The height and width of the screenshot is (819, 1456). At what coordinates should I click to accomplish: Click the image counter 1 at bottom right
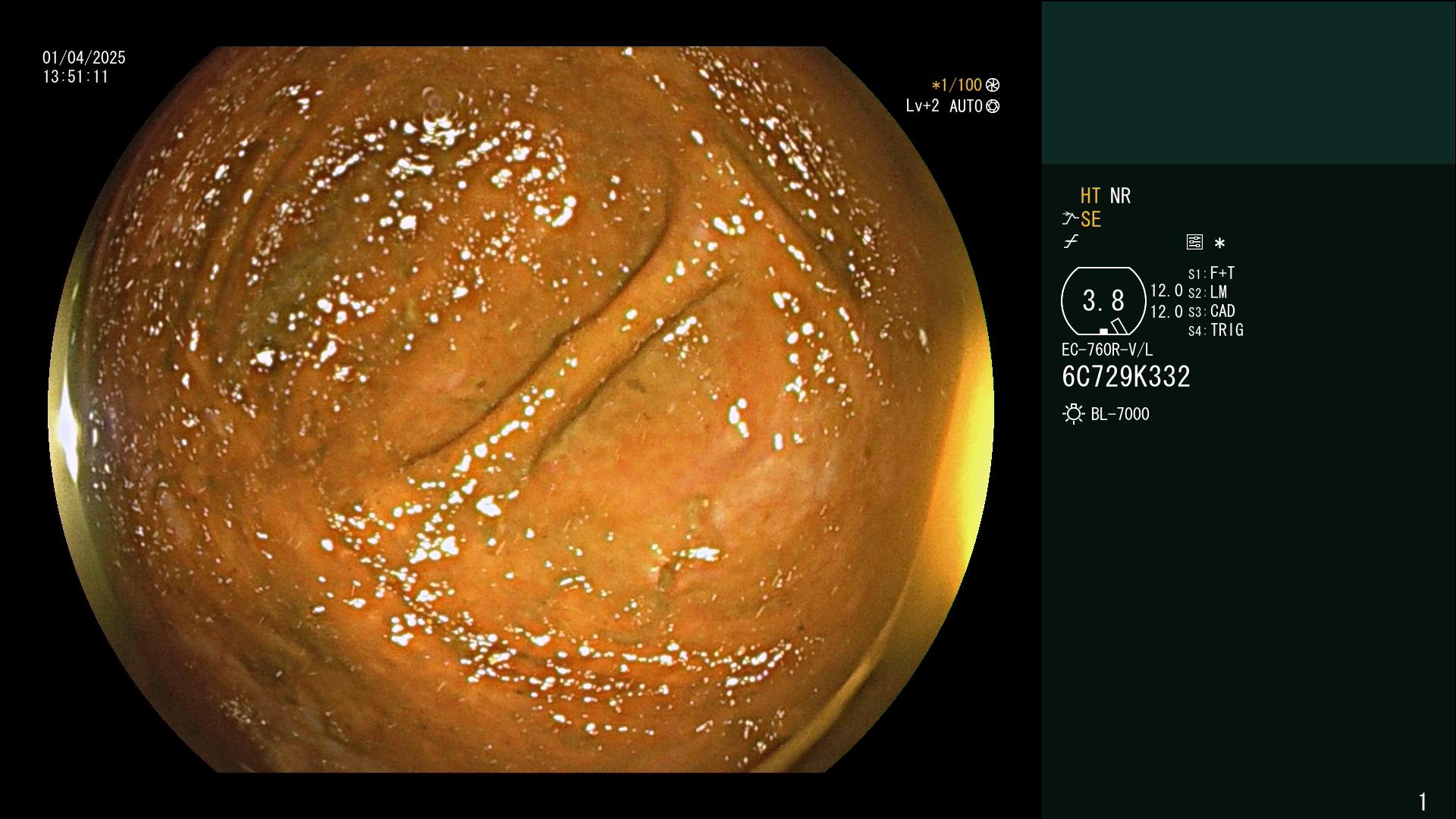(x=1423, y=802)
